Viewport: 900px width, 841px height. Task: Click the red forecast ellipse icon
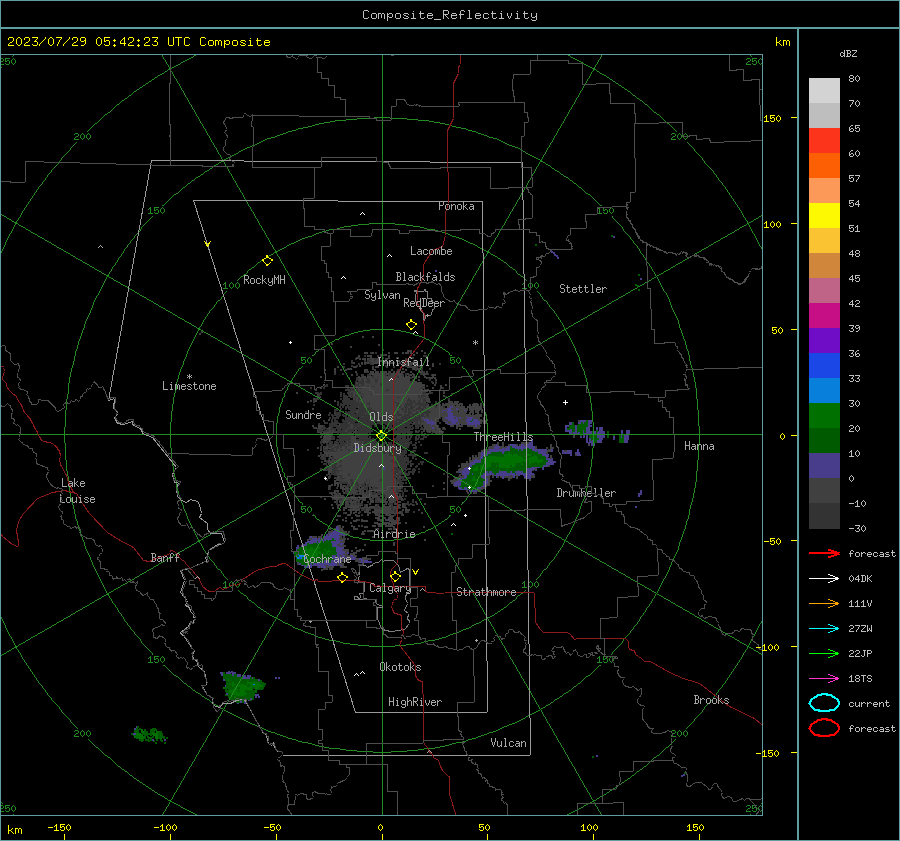point(824,728)
